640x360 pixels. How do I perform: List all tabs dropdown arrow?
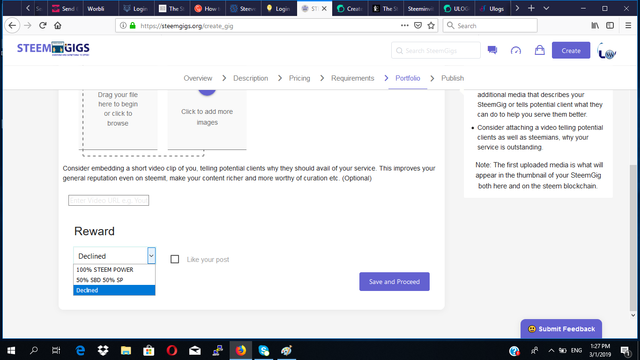[546, 8]
